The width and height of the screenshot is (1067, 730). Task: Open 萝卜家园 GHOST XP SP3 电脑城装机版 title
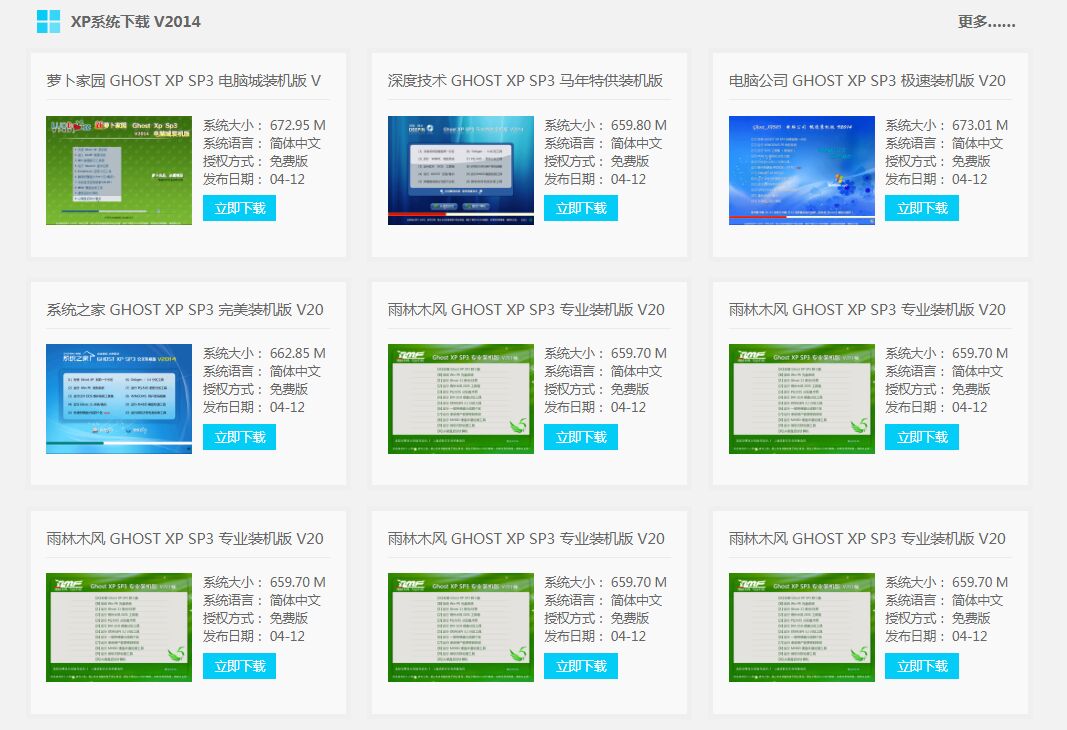tap(184, 81)
